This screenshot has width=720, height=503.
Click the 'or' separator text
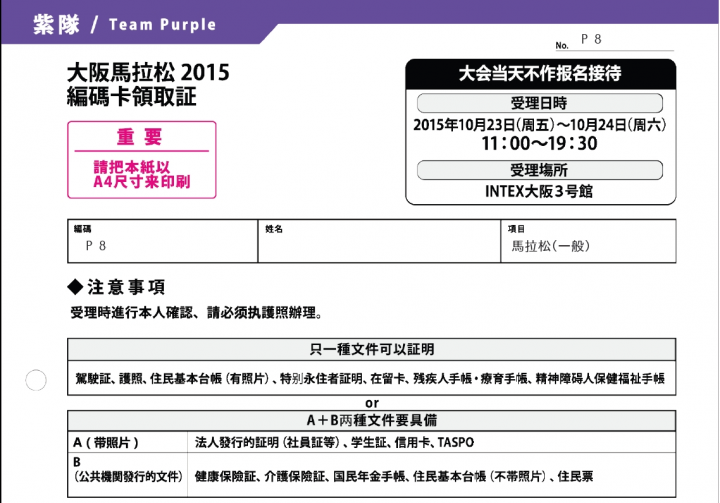tap(372, 403)
